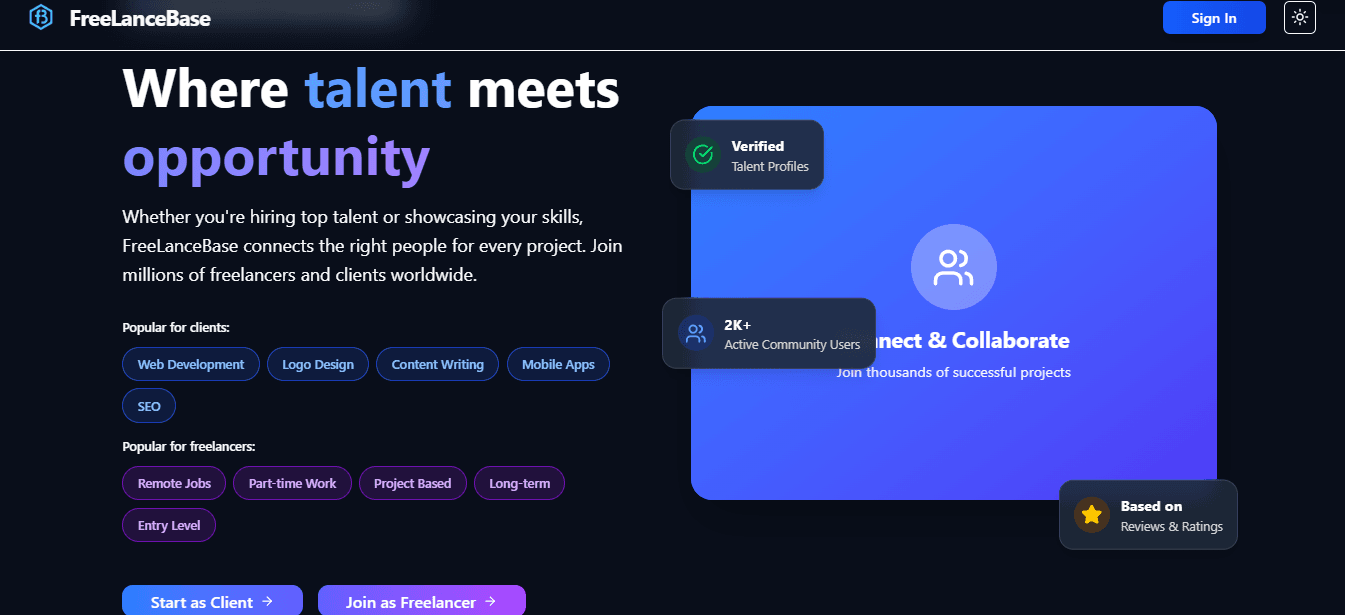Select the Mobile Apps tag
Screen dimensions: 1345x615
(x=558, y=364)
